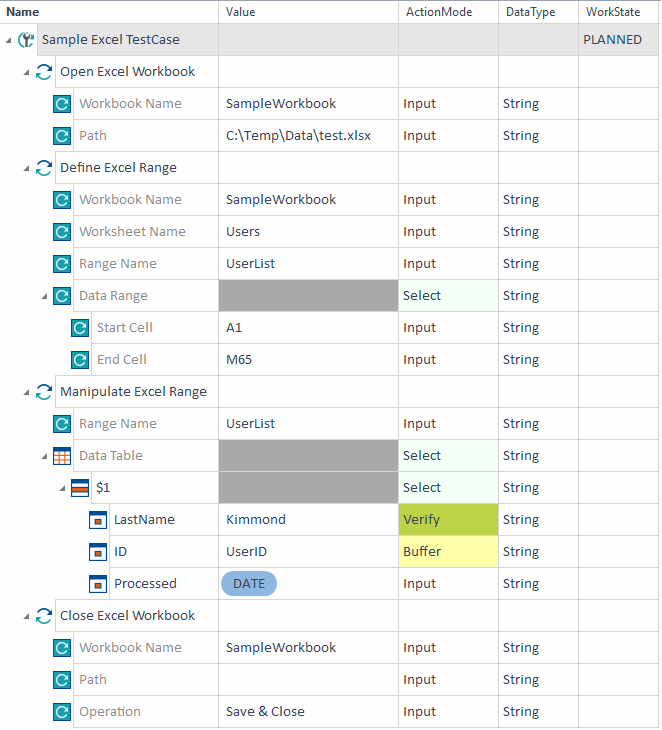Screen dimensions: 662x730
Task: Click the Define Excel Range step icon
Action: click(44, 168)
